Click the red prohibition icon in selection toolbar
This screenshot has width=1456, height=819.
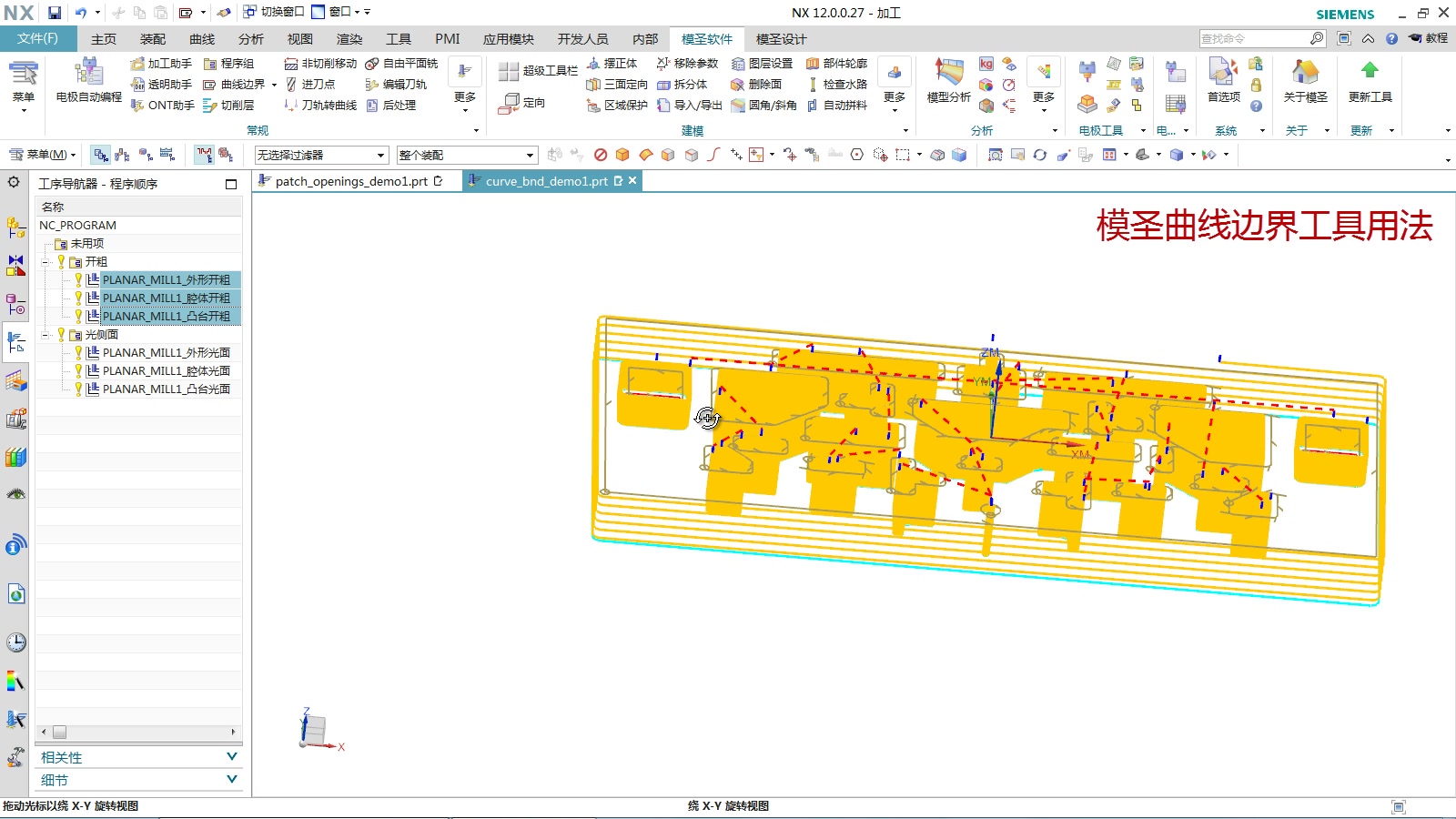(601, 155)
